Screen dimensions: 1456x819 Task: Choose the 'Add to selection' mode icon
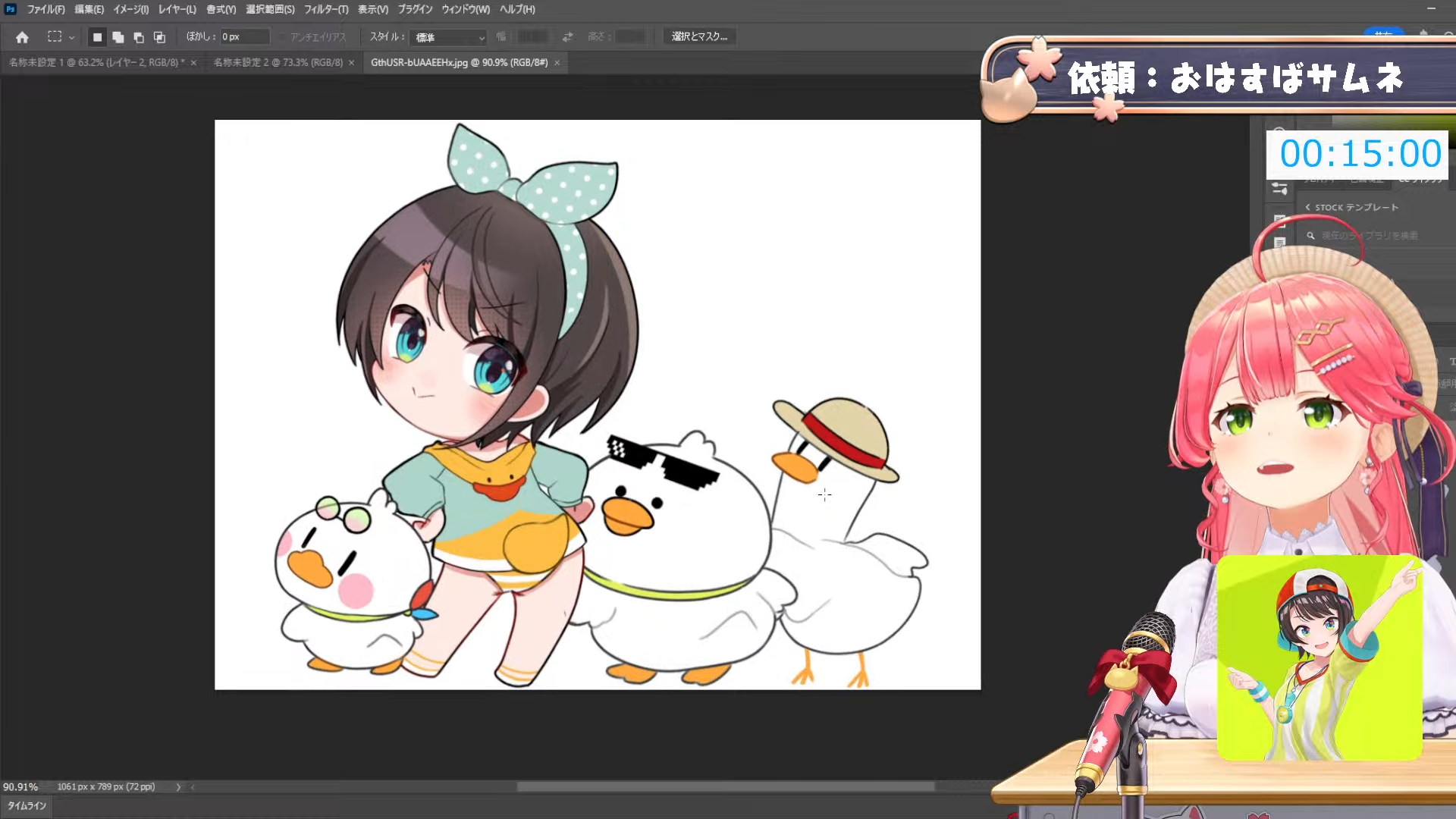tap(118, 37)
